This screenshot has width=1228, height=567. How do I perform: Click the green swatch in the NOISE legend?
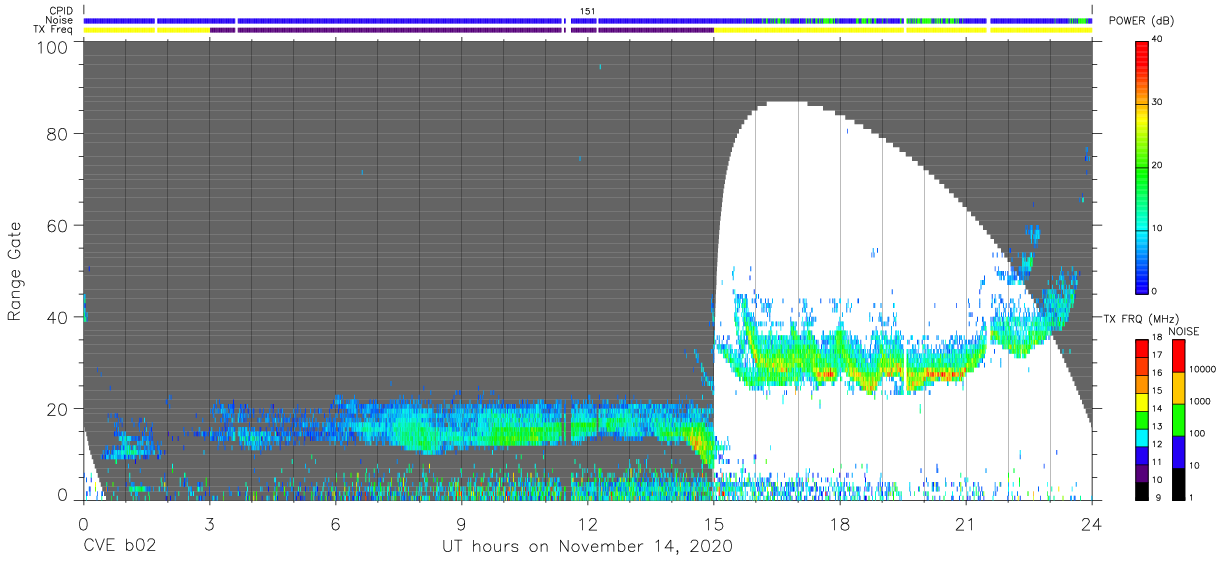tap(1179, 419)
